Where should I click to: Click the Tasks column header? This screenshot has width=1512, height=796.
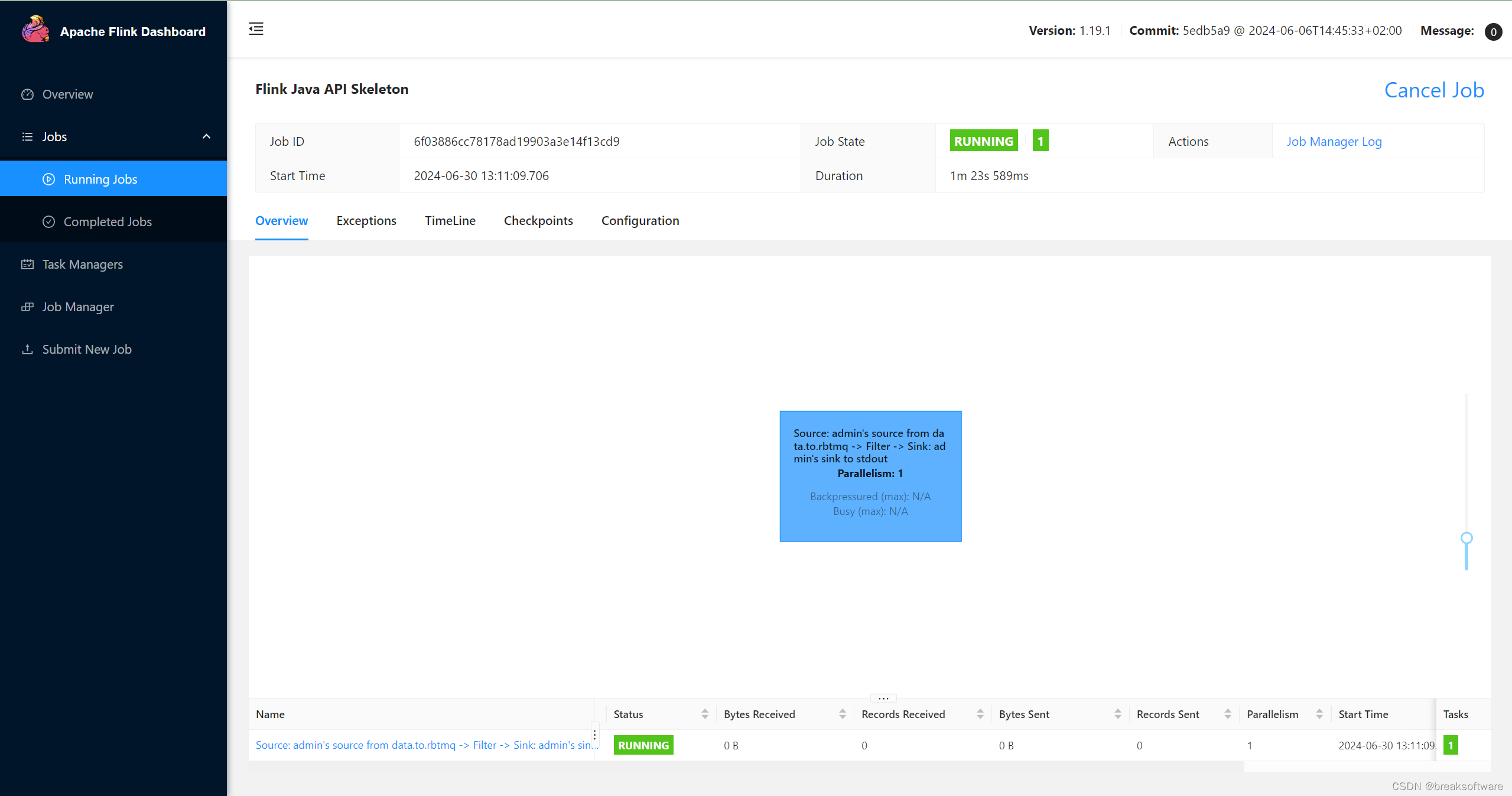1455,715
